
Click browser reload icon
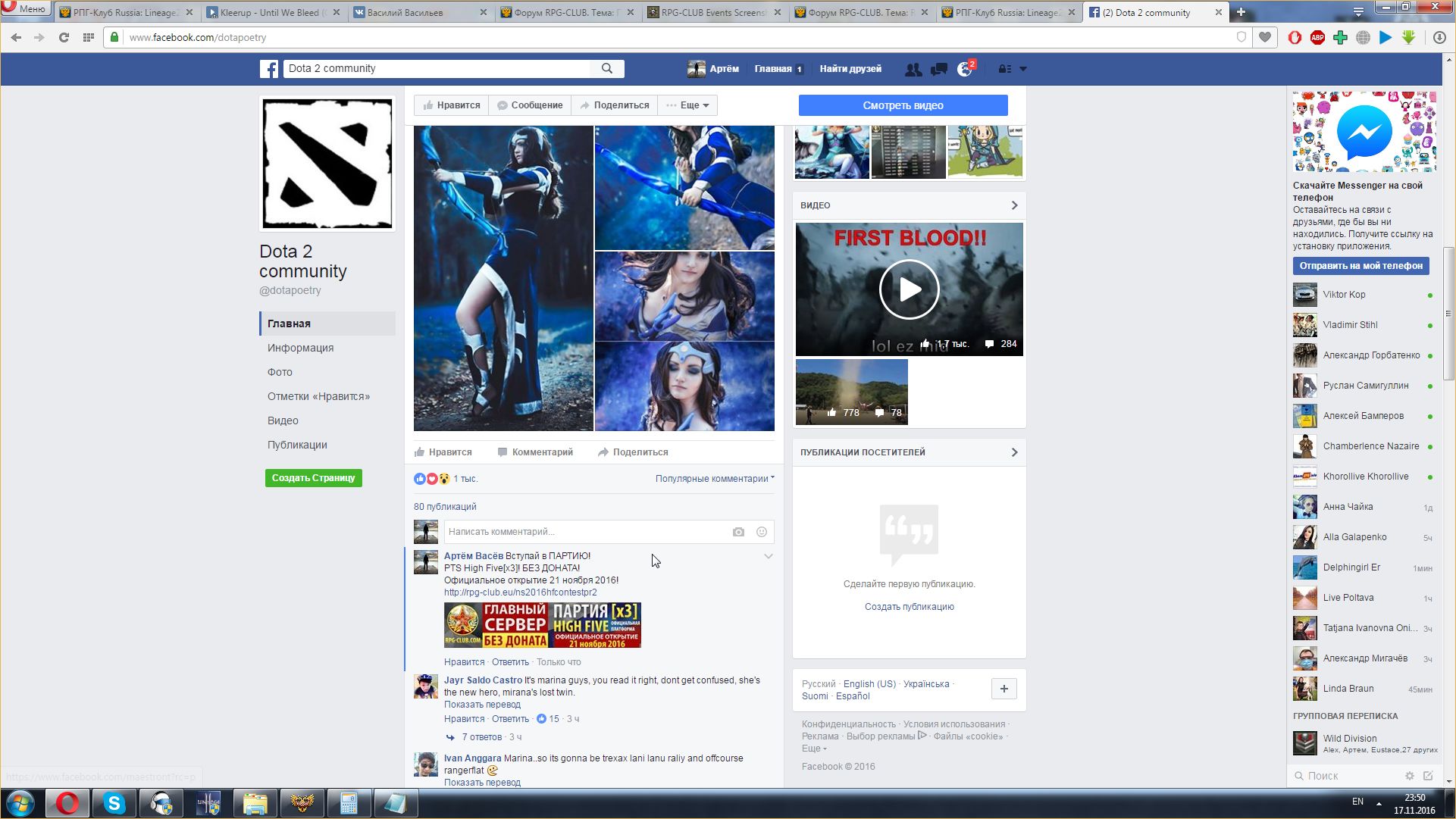point(64,37)
